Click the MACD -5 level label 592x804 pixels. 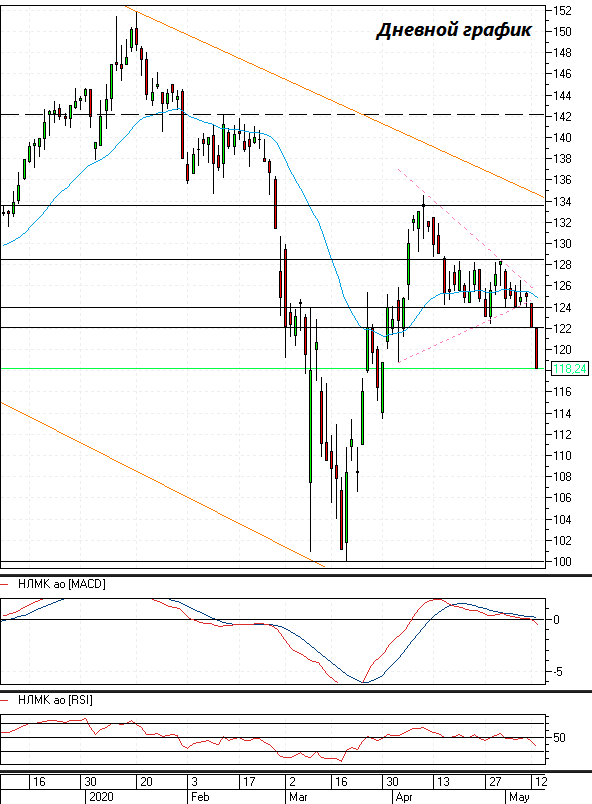pyautogui.click(x=558, y=671)
